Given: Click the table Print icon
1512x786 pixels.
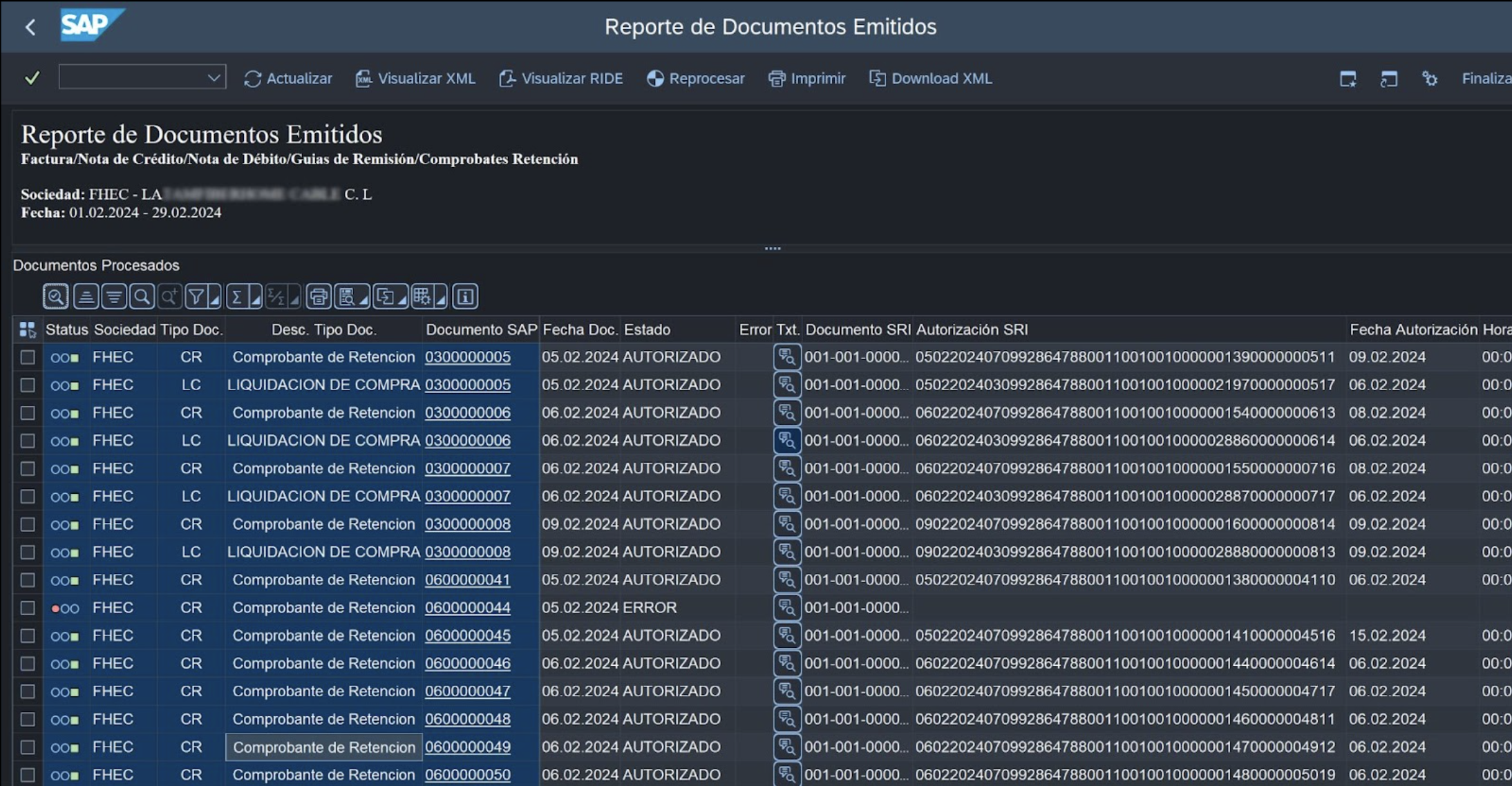Looking at the screenshot, I should click(x=319, y=297).
